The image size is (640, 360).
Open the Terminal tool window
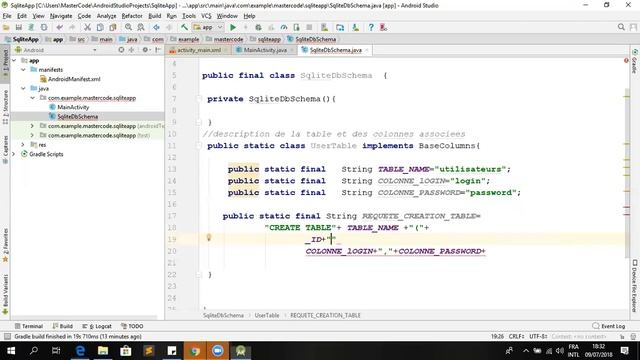click(x=29, y=326)
